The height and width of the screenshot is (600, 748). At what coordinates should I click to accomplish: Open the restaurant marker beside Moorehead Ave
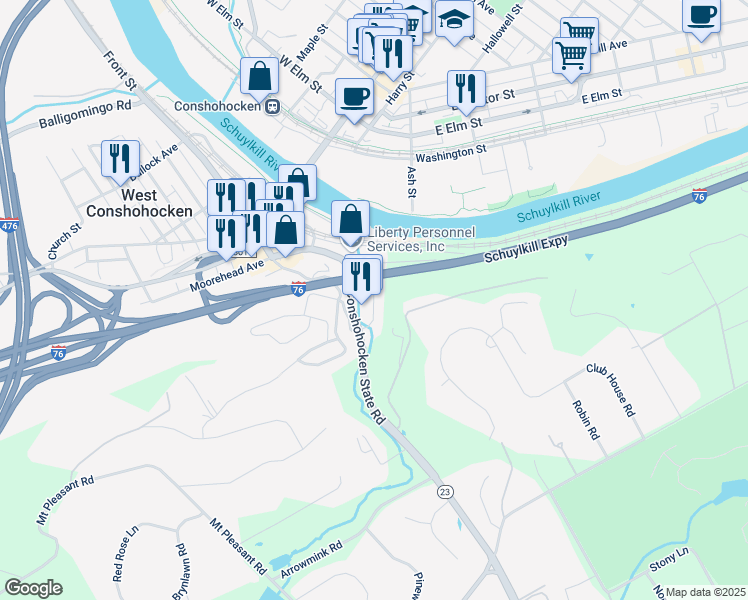pos(227,236)
